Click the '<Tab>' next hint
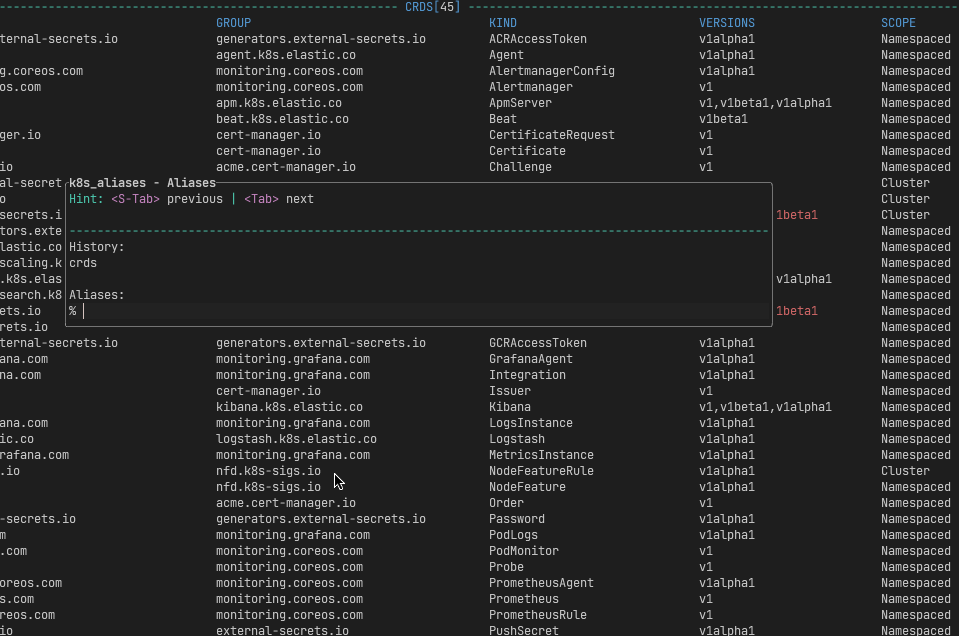 click(x=261, y=199)
